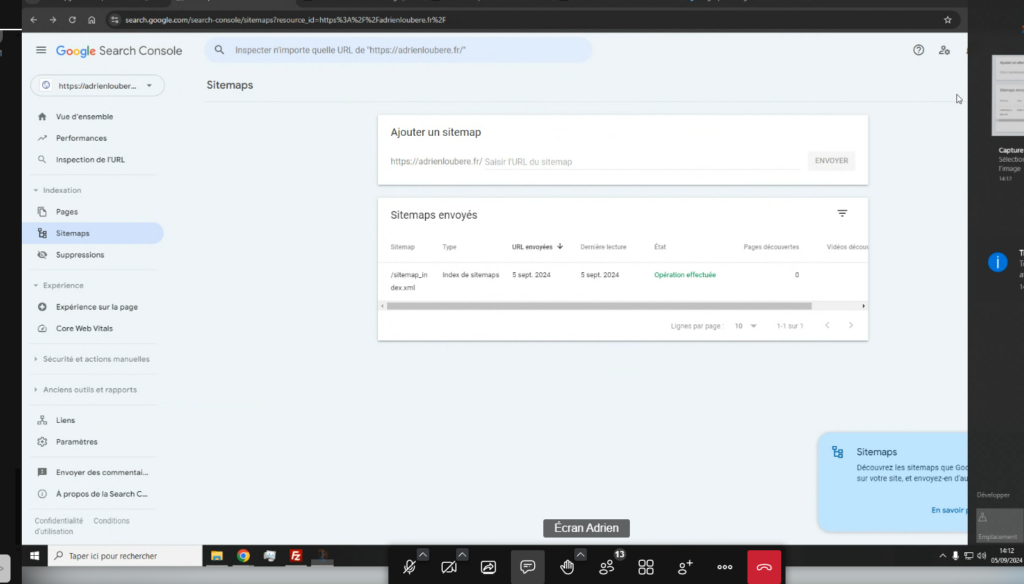
Task: Open the Search Console hamburger menu
Action: [41, 50]
